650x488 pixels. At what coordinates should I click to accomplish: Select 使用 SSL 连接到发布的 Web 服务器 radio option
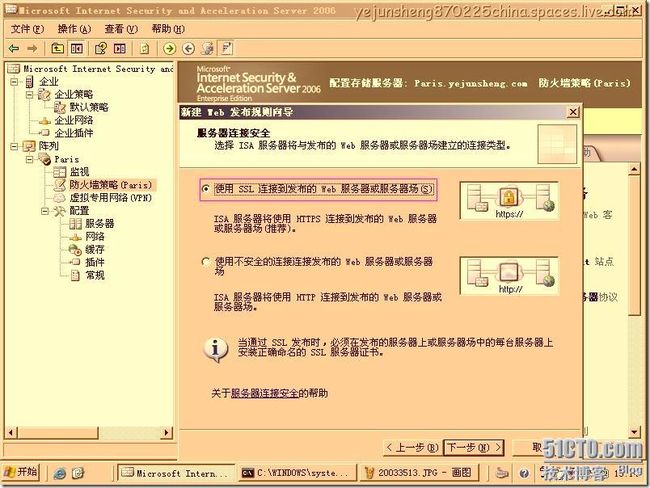click(x=205, y=189)
